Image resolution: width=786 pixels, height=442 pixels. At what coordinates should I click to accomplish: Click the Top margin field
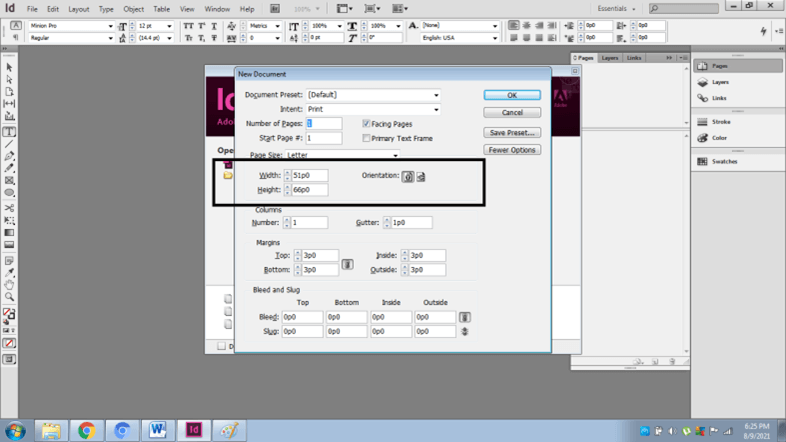tap(320, 256)
